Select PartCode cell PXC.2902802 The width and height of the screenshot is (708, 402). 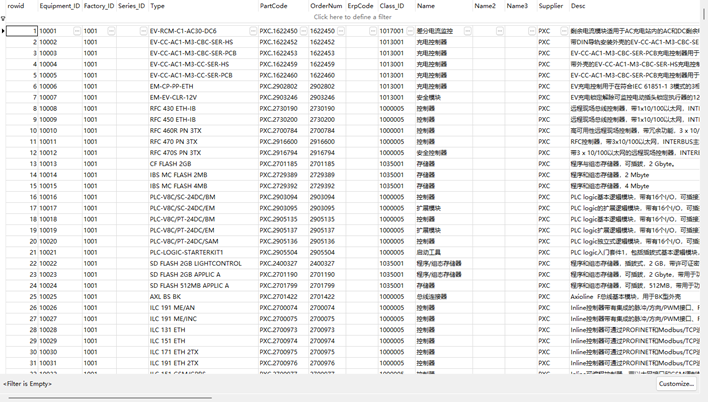[x=283, y=86]
